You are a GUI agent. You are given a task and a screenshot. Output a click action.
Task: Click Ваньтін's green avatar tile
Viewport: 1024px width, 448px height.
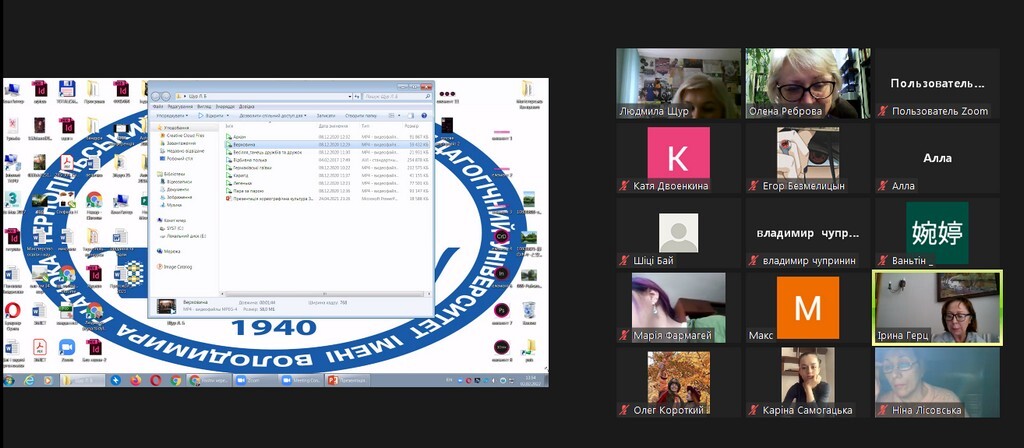pyautogui.click(x=937, y=233)
